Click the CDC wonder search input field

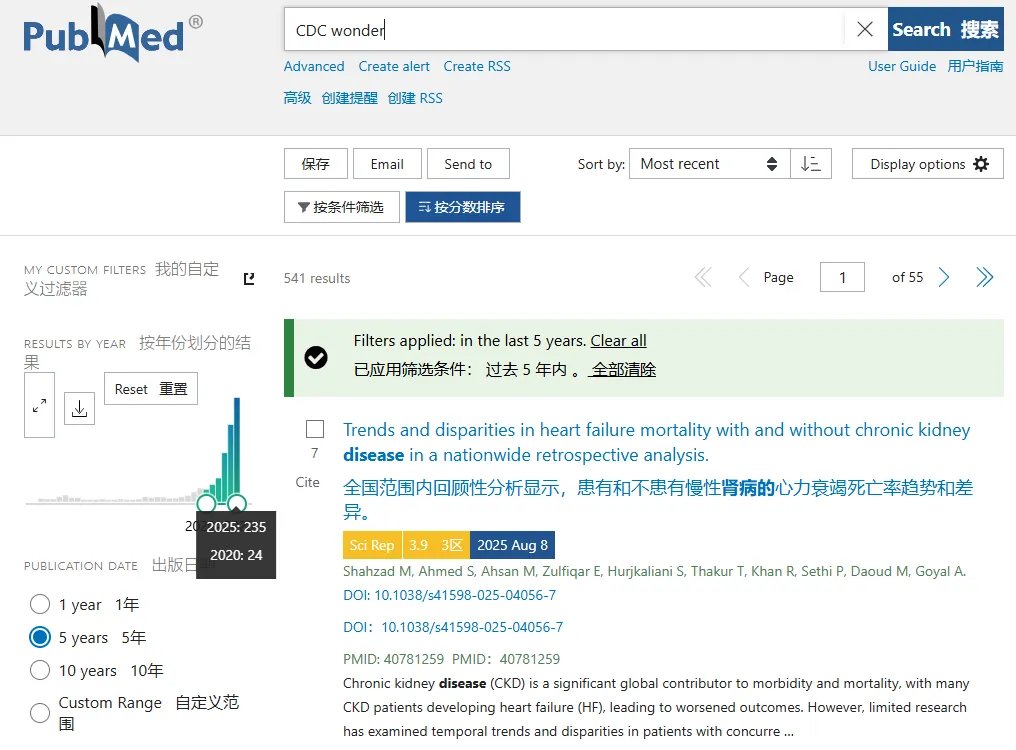coord(564,30)
